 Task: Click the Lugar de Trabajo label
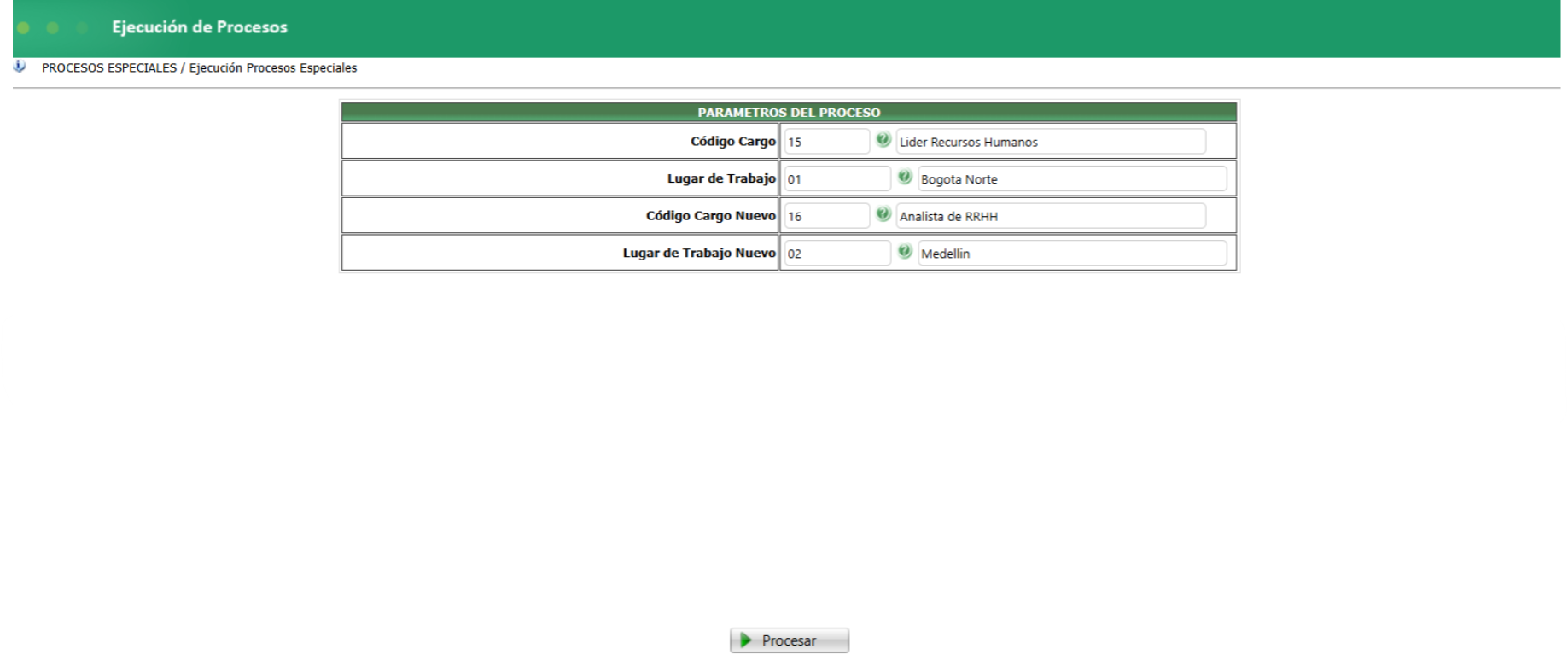pyautogui.click(x=721, y=179)
